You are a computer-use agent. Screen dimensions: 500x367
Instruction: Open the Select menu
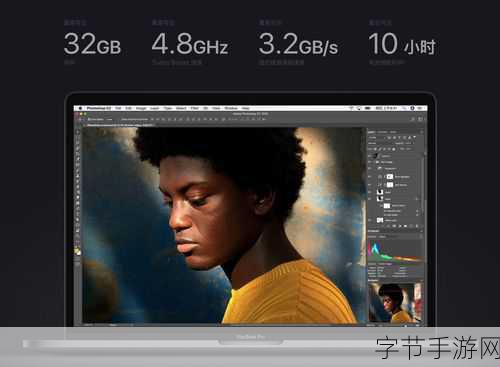click(x=181, y=108)
